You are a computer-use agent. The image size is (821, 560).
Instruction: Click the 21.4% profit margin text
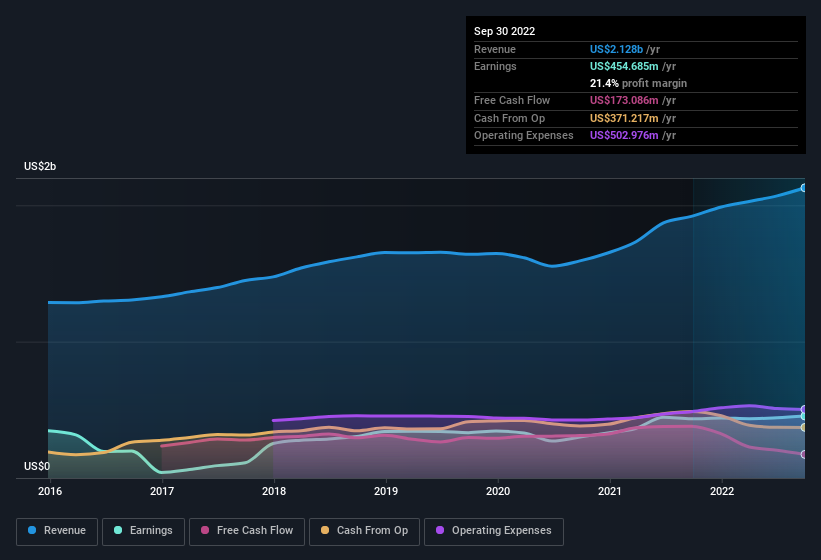pos(638,83)
